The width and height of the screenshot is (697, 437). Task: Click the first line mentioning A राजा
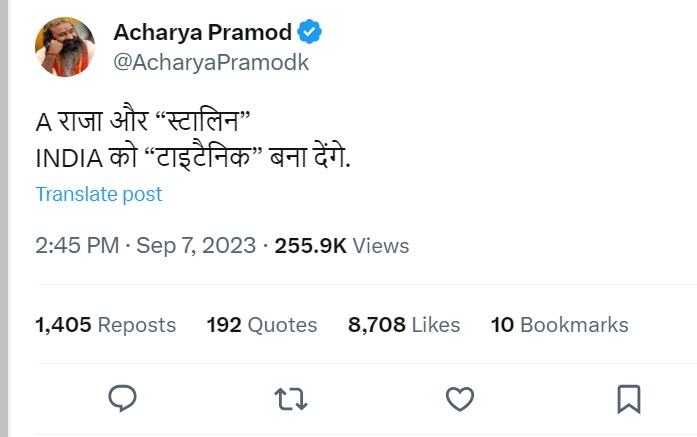(142, 125)
